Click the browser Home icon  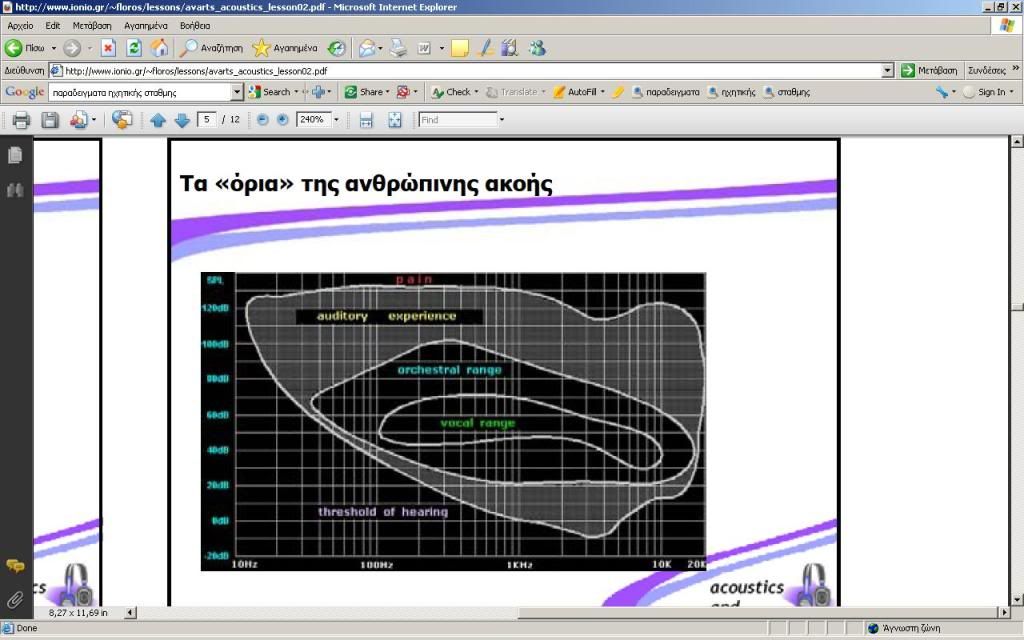click(159, 48)
